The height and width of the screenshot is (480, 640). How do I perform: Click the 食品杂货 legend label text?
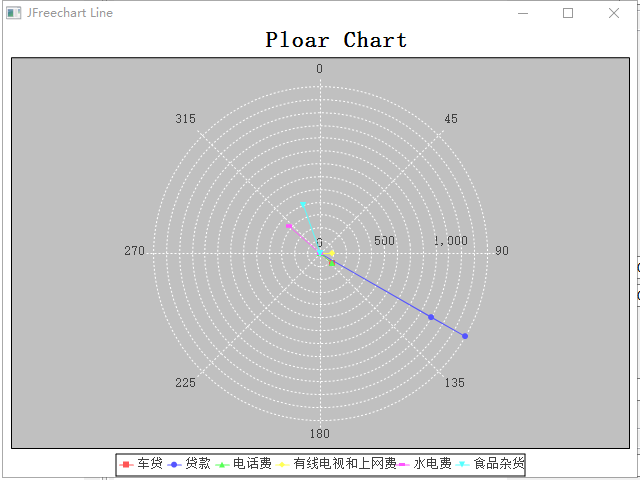click(498, 465)
